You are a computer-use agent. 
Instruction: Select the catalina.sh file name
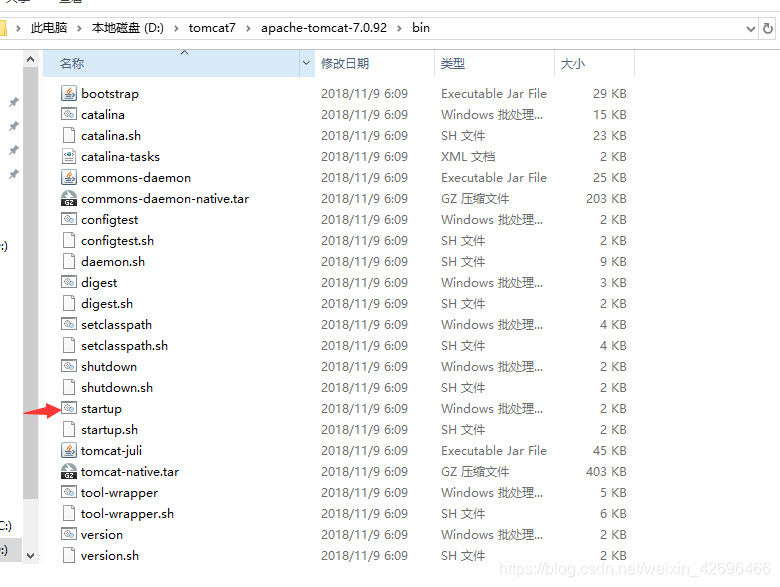[111, 135]
